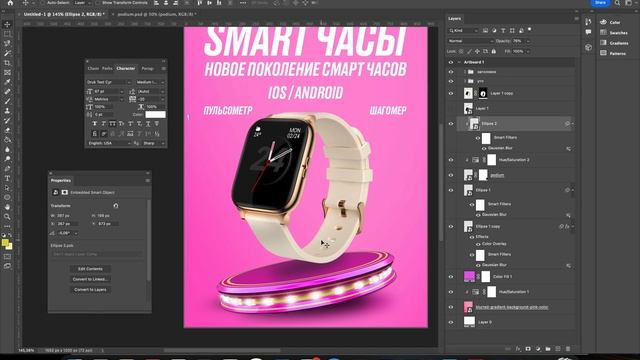Click the foreground color swatch in toolbar
Image resolution: width=640 pixels, height=360 pixels.
(5, 243)
